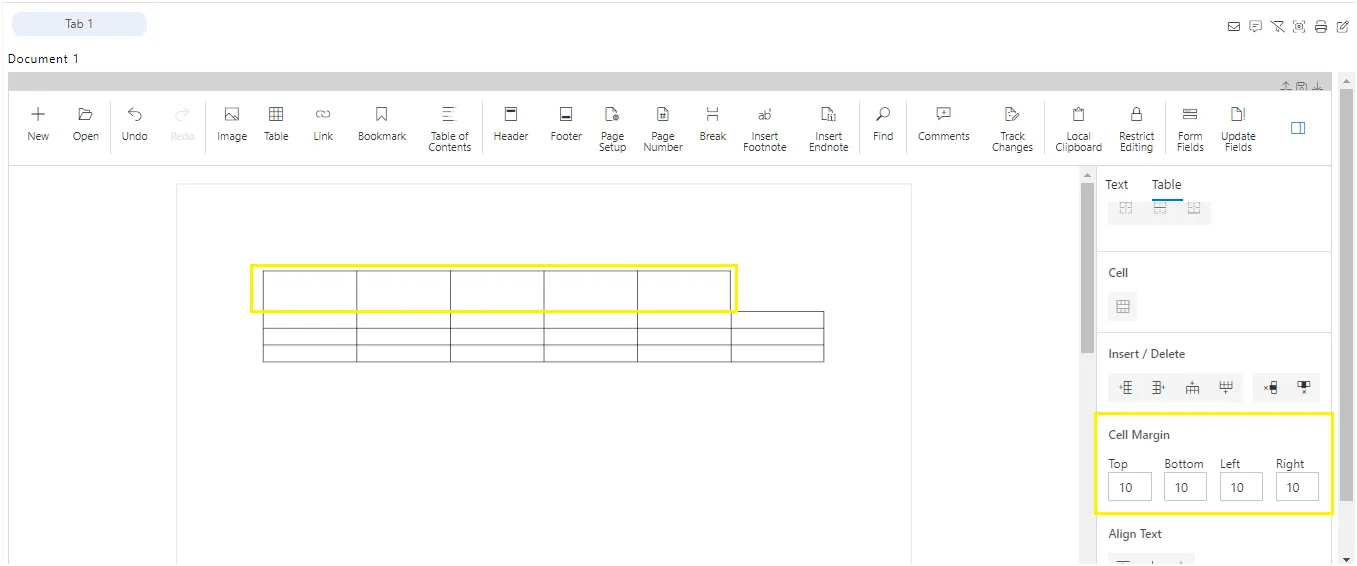Toggle Track Changes
Screen dimensions: 1357x566
(x=1012, y=129)
